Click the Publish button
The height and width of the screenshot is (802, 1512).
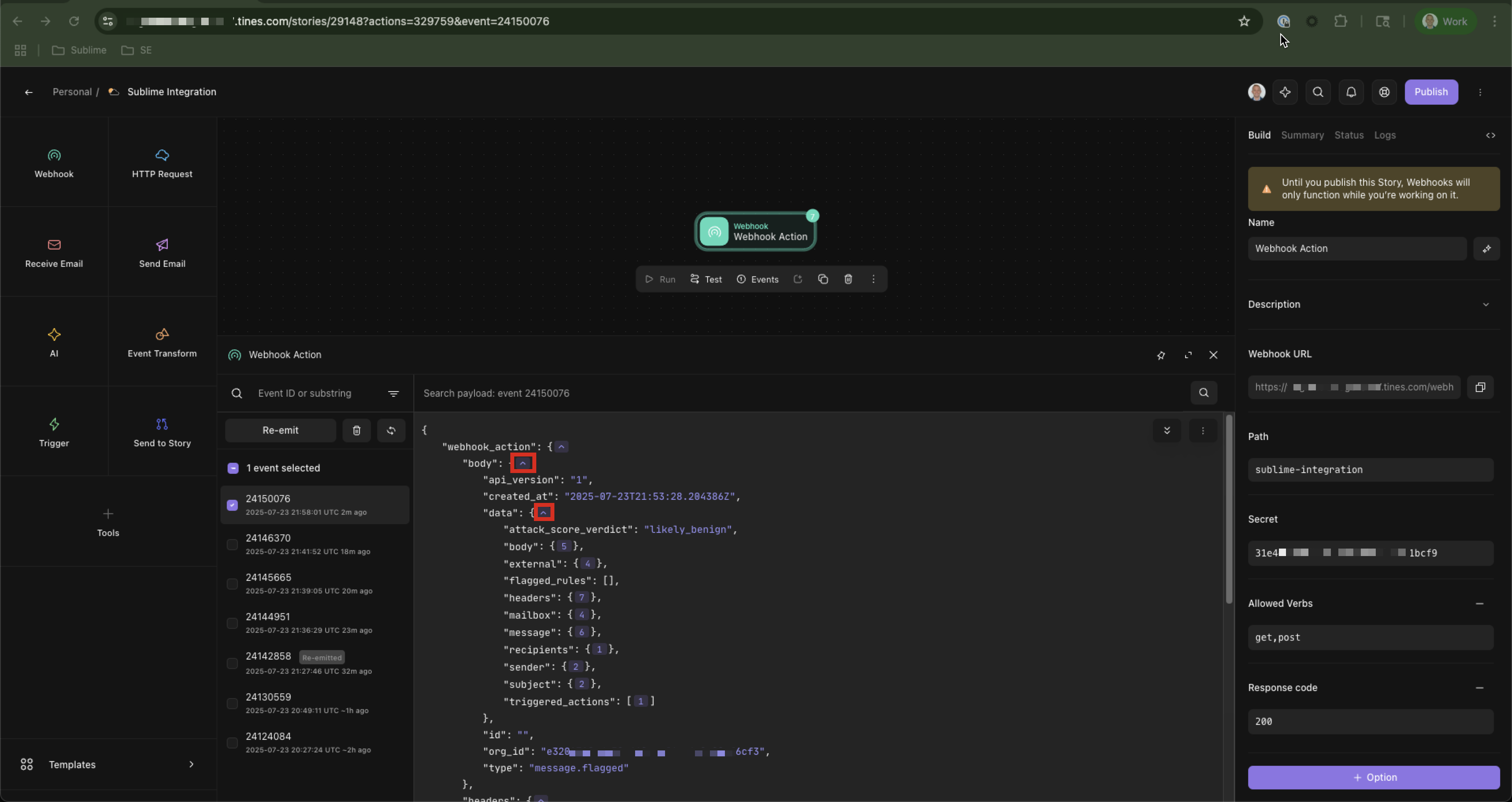point(1430,92)
